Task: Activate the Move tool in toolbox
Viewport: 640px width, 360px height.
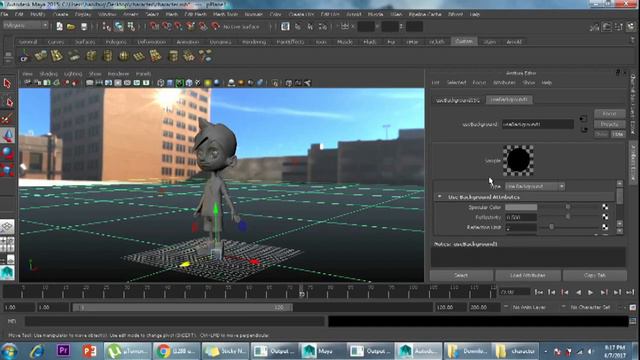Action: pos(7,136)
